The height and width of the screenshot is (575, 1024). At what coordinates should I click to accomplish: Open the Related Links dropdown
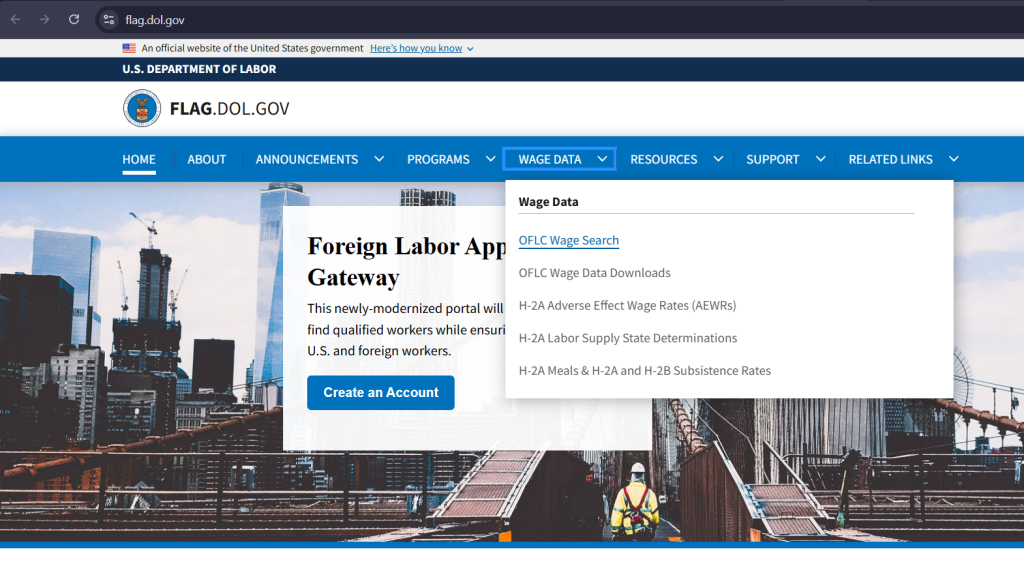(891, 159)
